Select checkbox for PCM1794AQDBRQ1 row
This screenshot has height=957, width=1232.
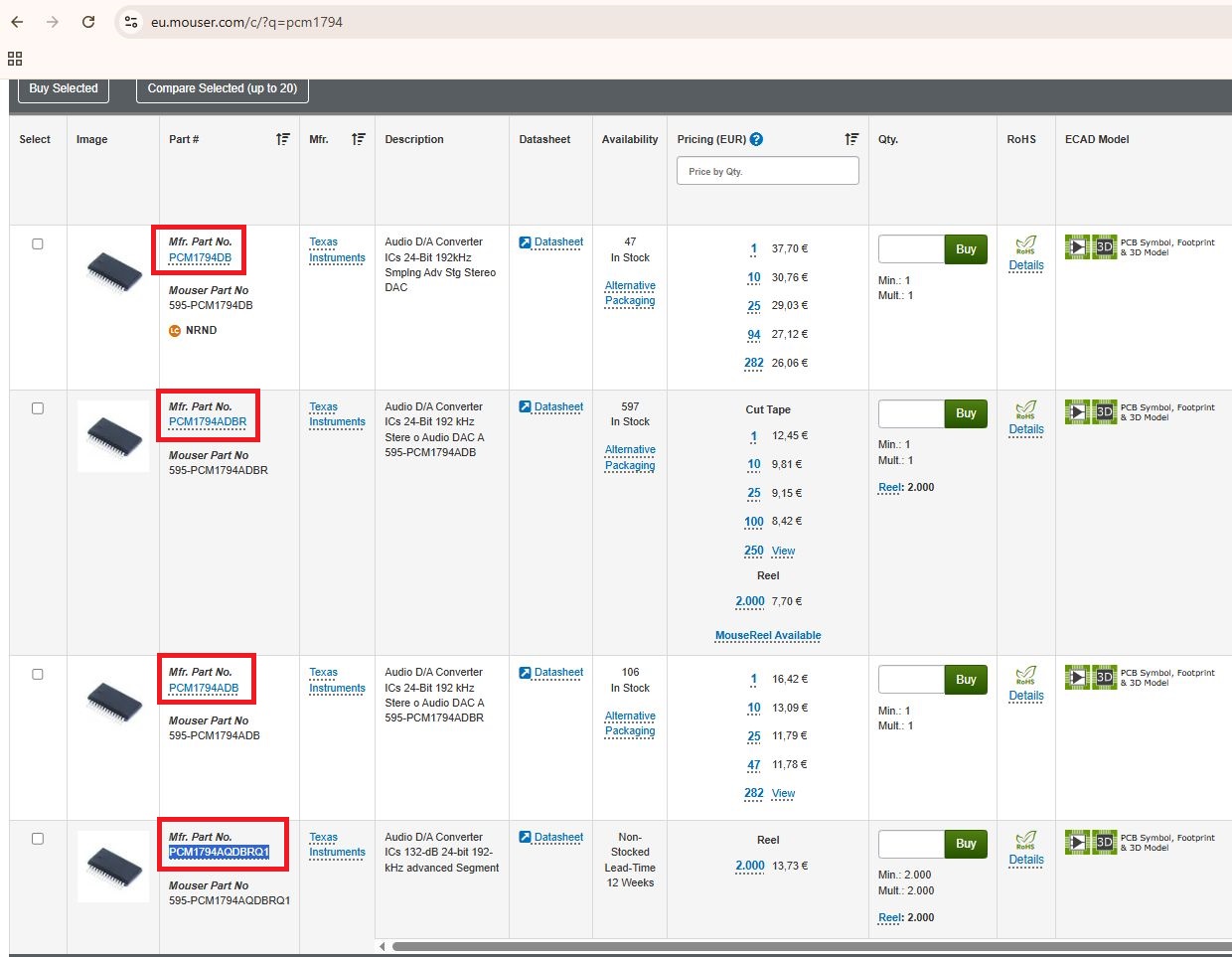tap(38, 839)
